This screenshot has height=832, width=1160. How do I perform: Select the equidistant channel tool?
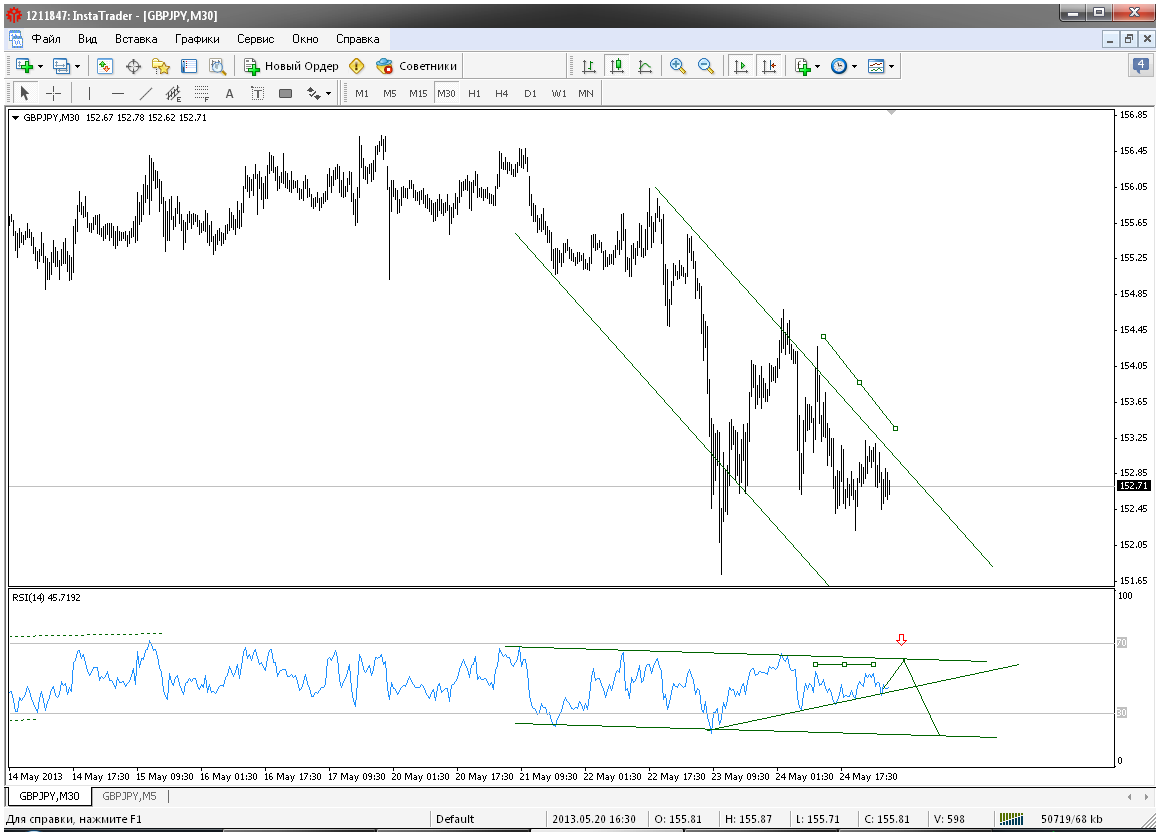pos(173,93)
